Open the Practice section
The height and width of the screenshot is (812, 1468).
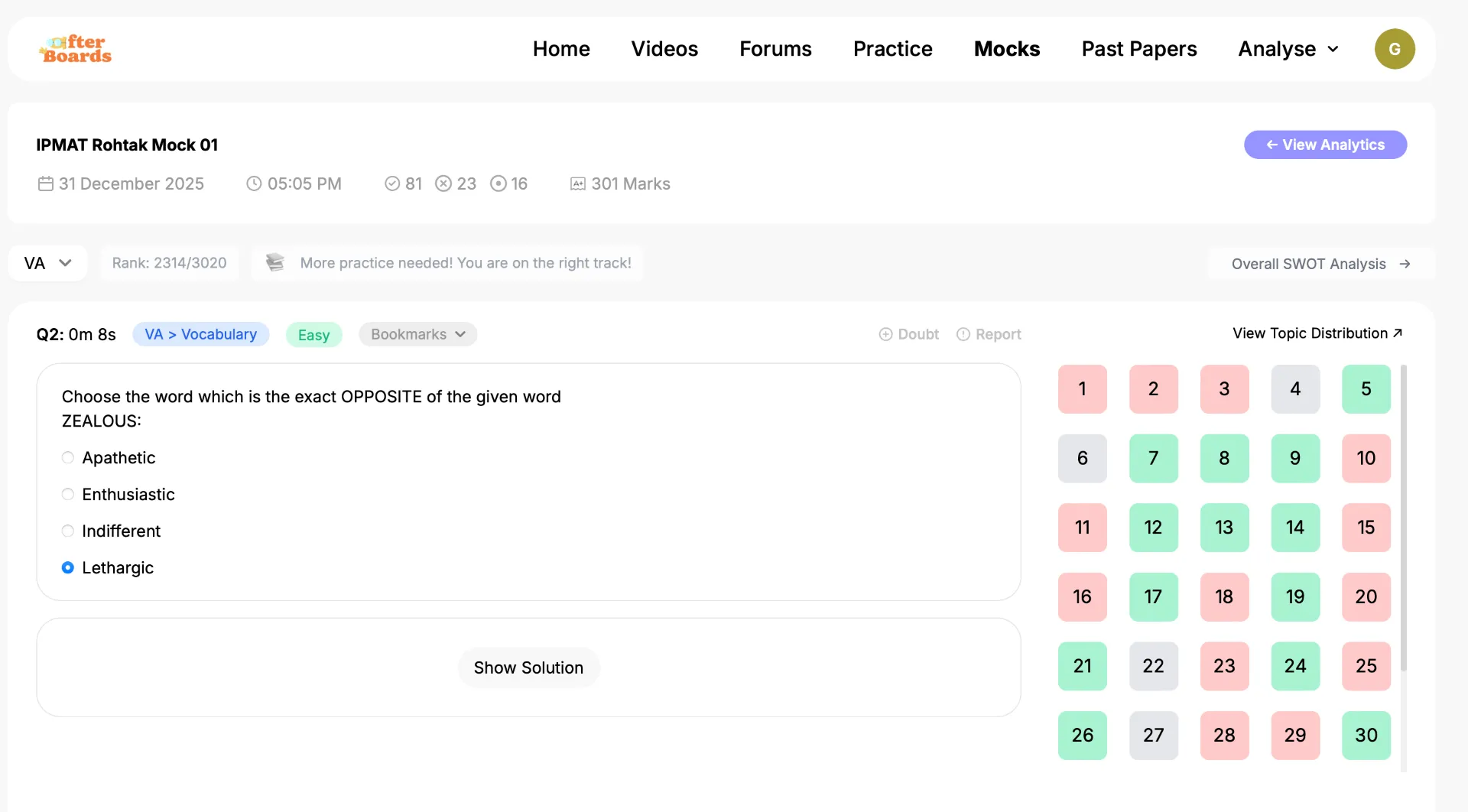click(892, 49)
